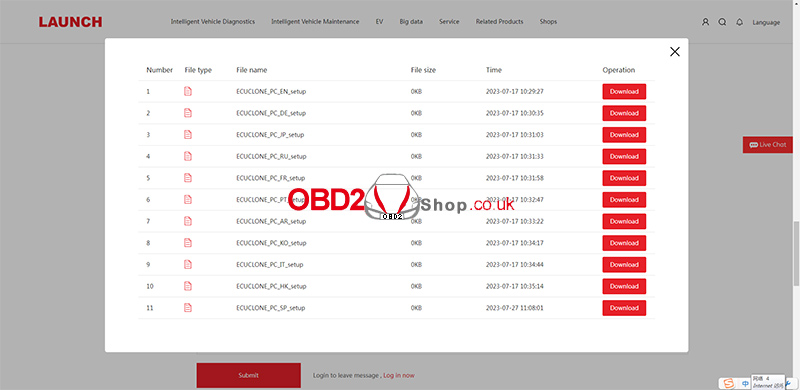Open the Shops menu
This screenshot has width=800, height=390.
click(548, 22)
